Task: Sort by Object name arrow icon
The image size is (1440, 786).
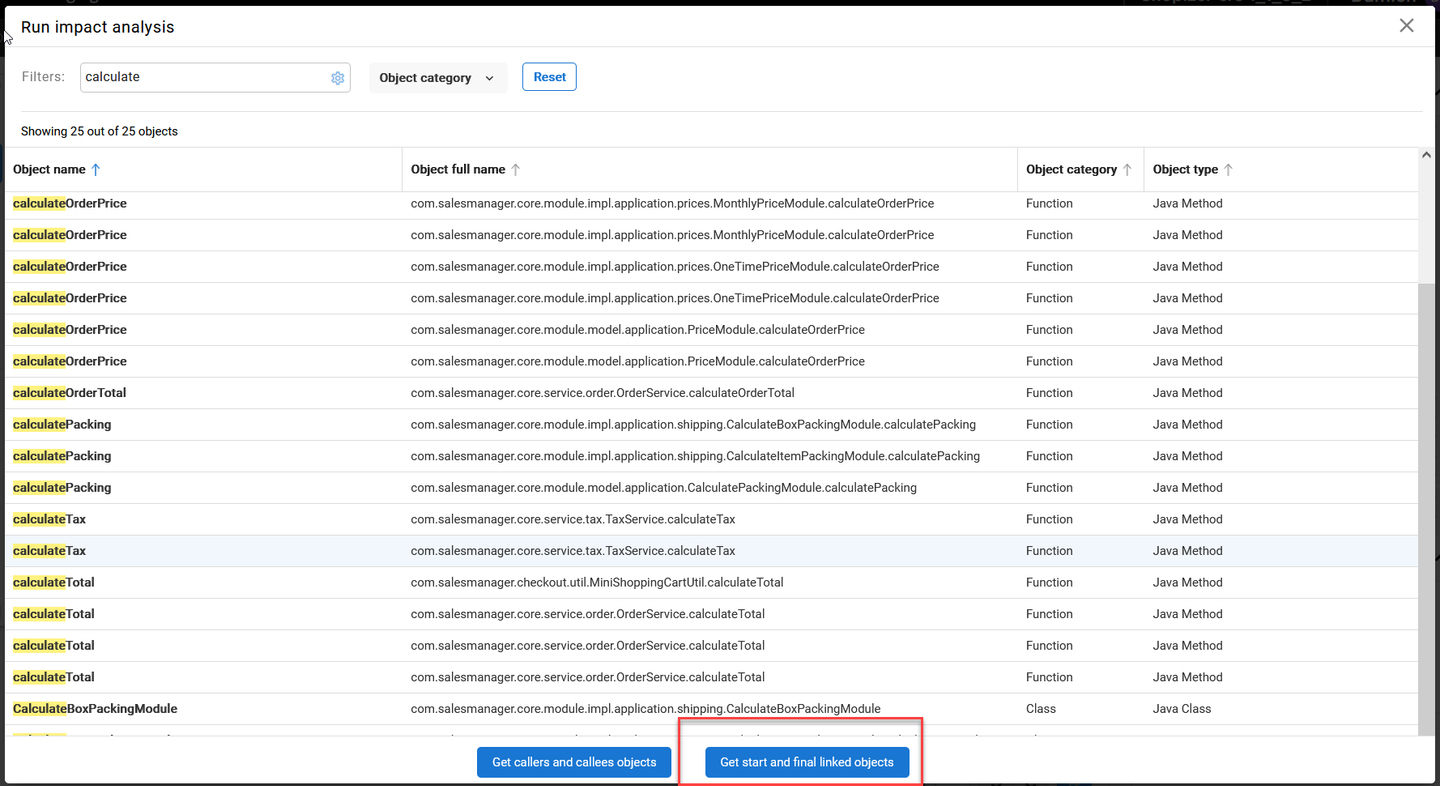Action: click(x=96, y=170)
